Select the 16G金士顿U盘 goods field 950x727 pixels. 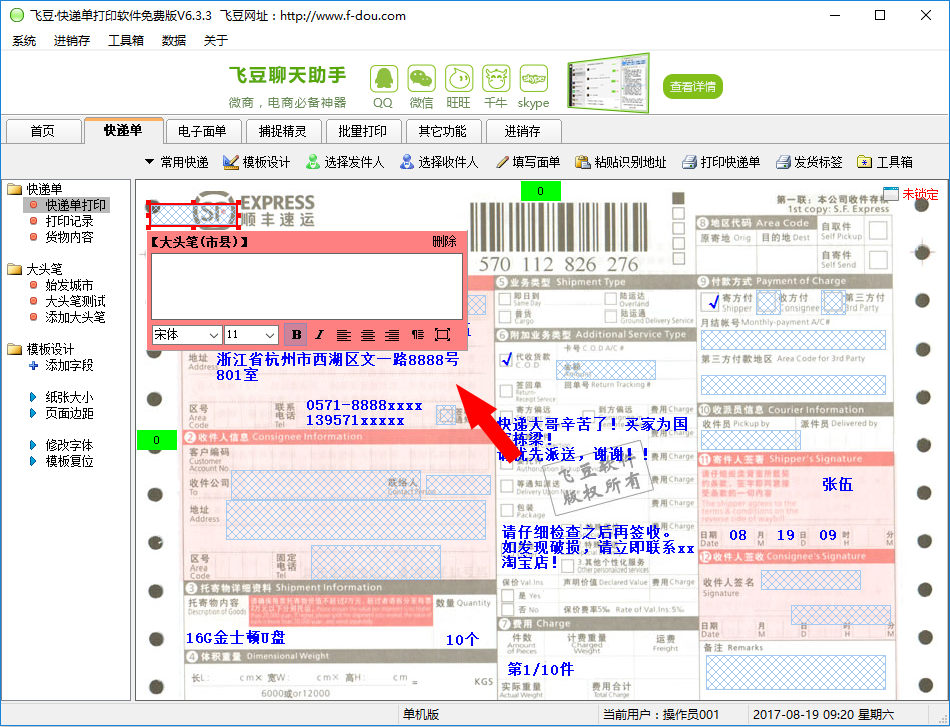pyautogui.click(x=236, y=638)
